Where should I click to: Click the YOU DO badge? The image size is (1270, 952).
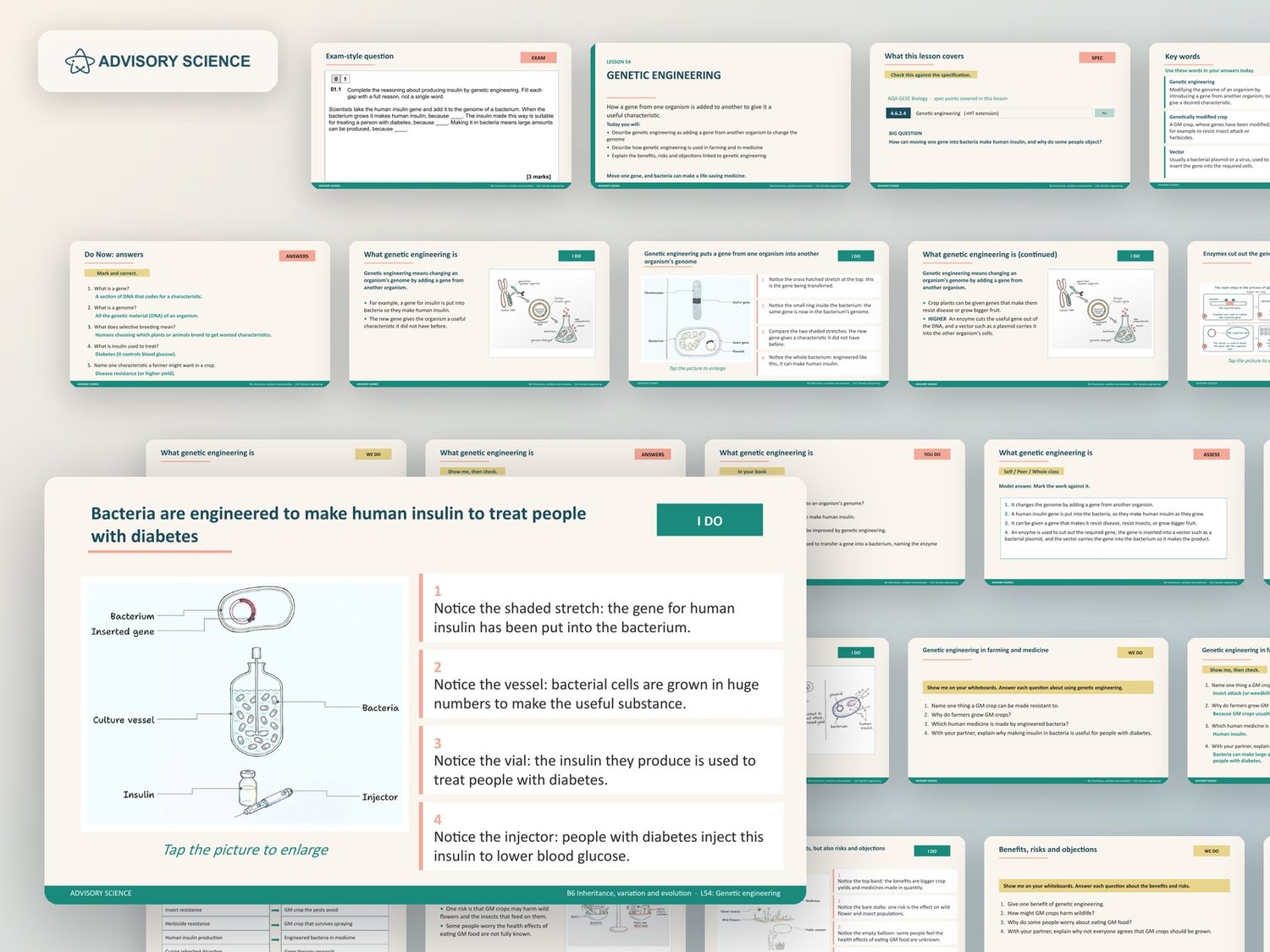coord(932,454)
